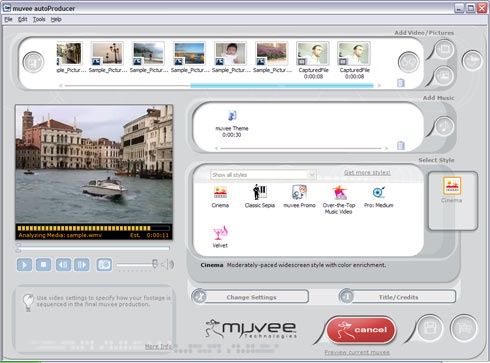
Task: Click the muvee Theme music item
Action: tap(232, 124)
